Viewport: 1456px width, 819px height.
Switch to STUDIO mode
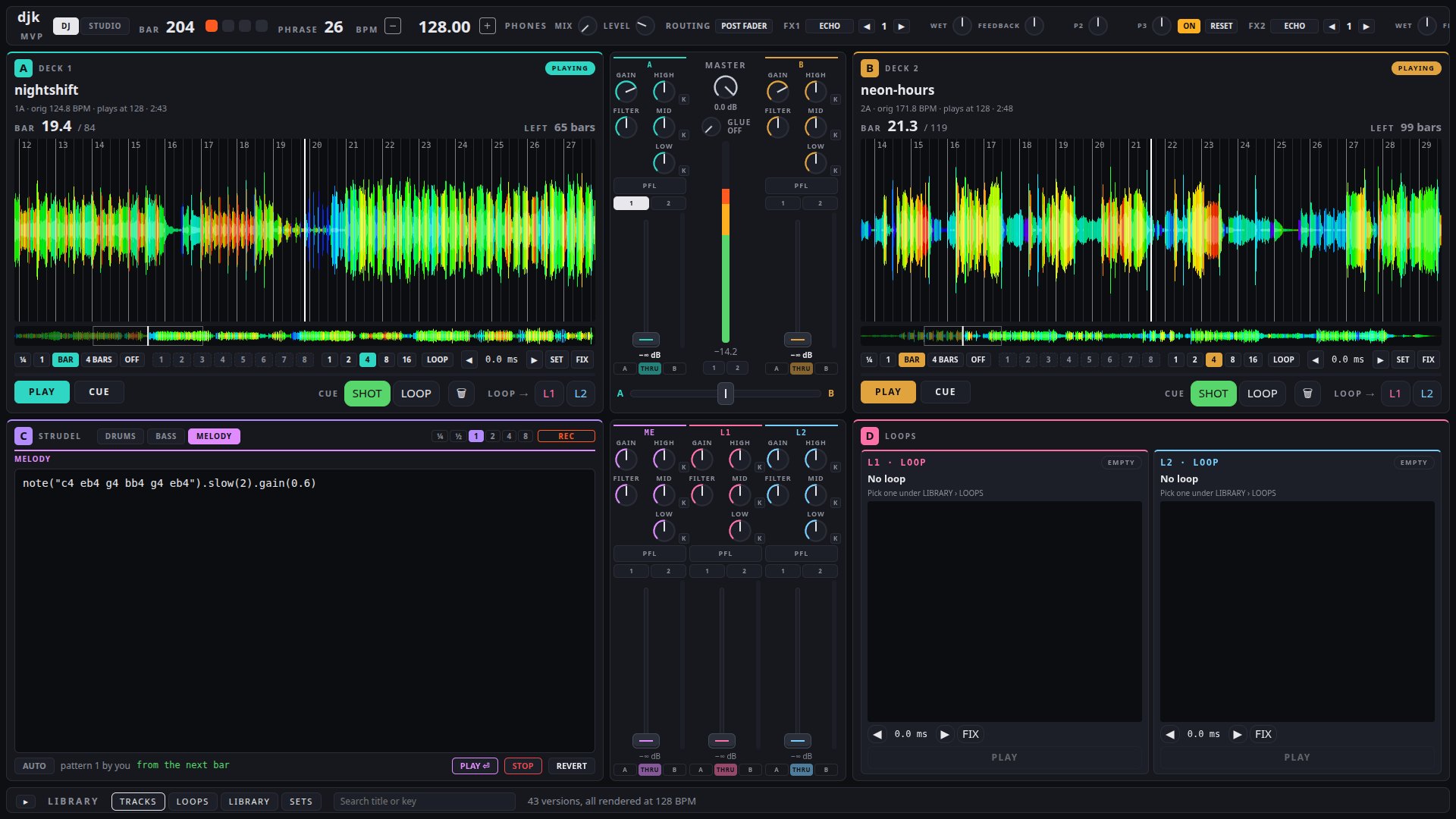(x=105, y=26)
